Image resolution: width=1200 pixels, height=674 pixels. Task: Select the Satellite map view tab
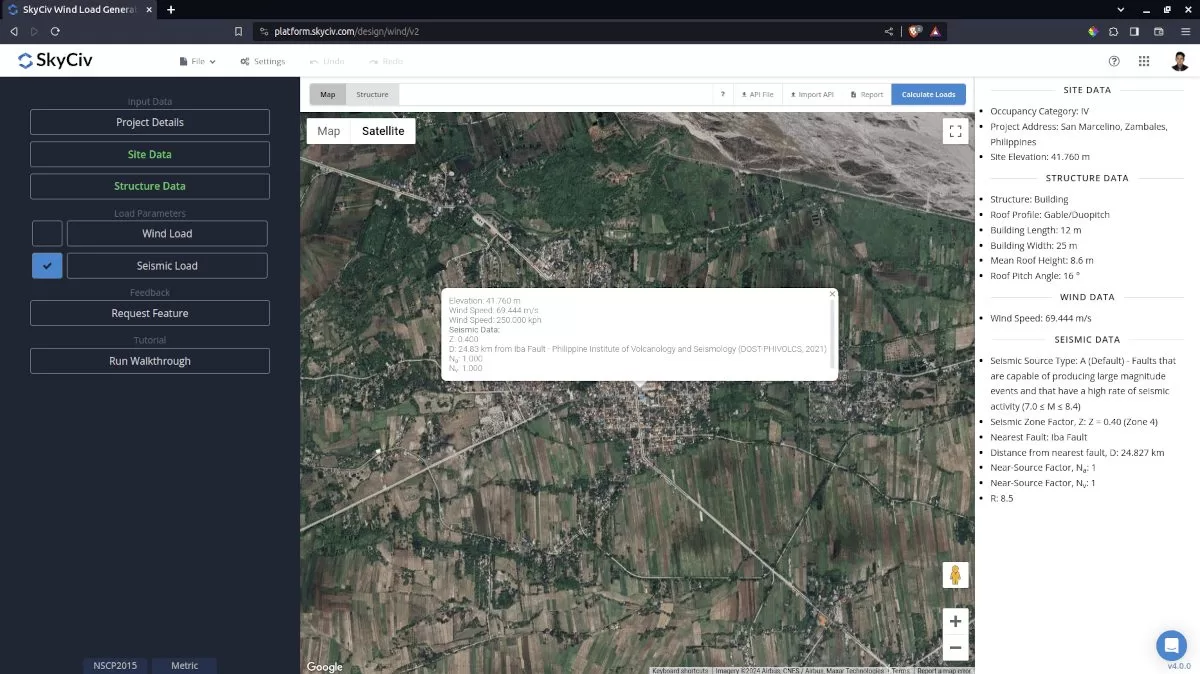click(x=385, y=130)
